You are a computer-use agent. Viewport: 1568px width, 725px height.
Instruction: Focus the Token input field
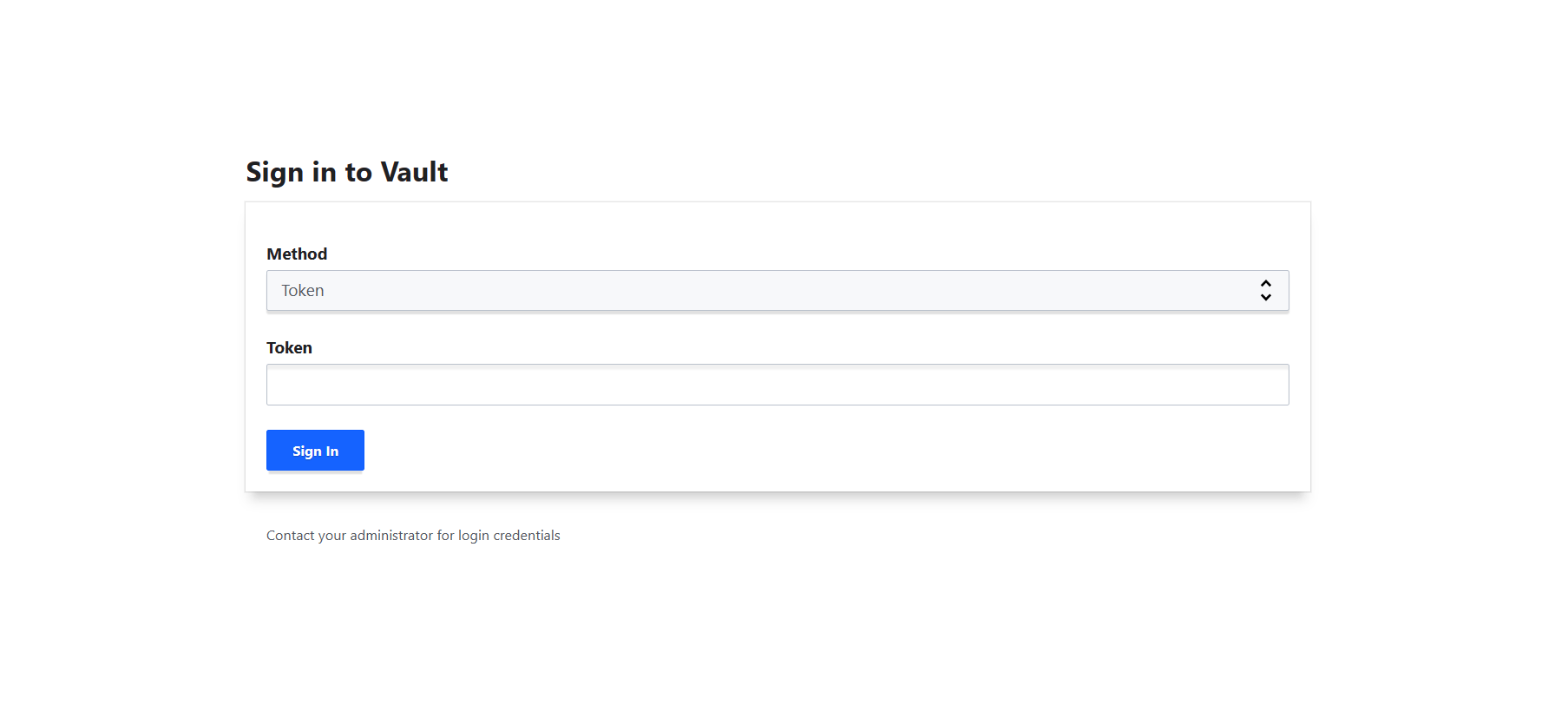(777, 385)
